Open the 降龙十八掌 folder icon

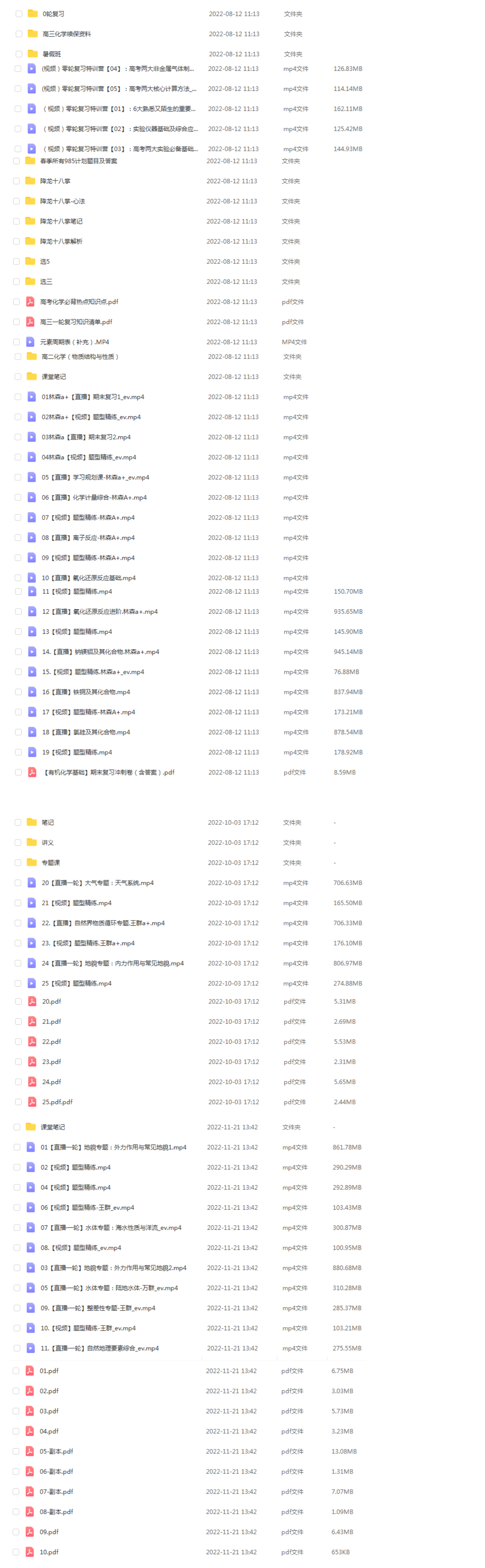tap(30, 181)
